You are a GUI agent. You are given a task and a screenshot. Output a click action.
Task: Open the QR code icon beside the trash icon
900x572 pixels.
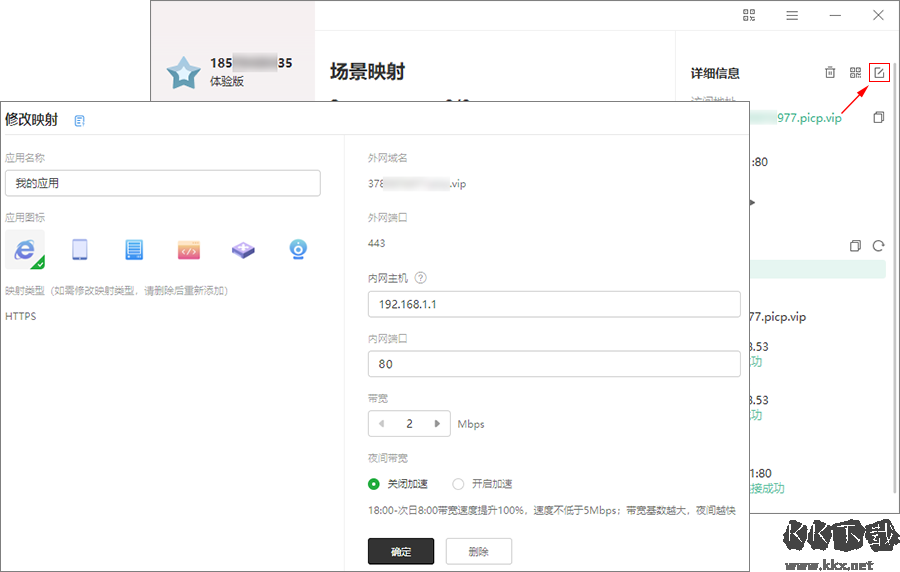[855, 72]
